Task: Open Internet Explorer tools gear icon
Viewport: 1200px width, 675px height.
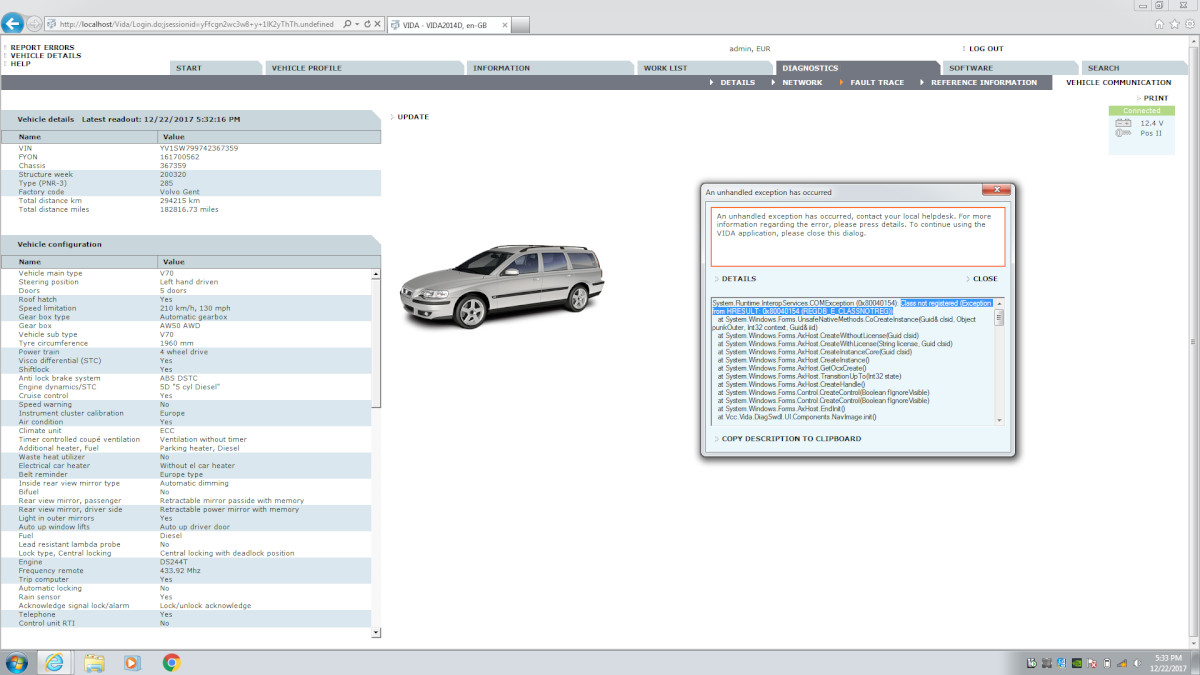Action: [x=1188, y=23]
